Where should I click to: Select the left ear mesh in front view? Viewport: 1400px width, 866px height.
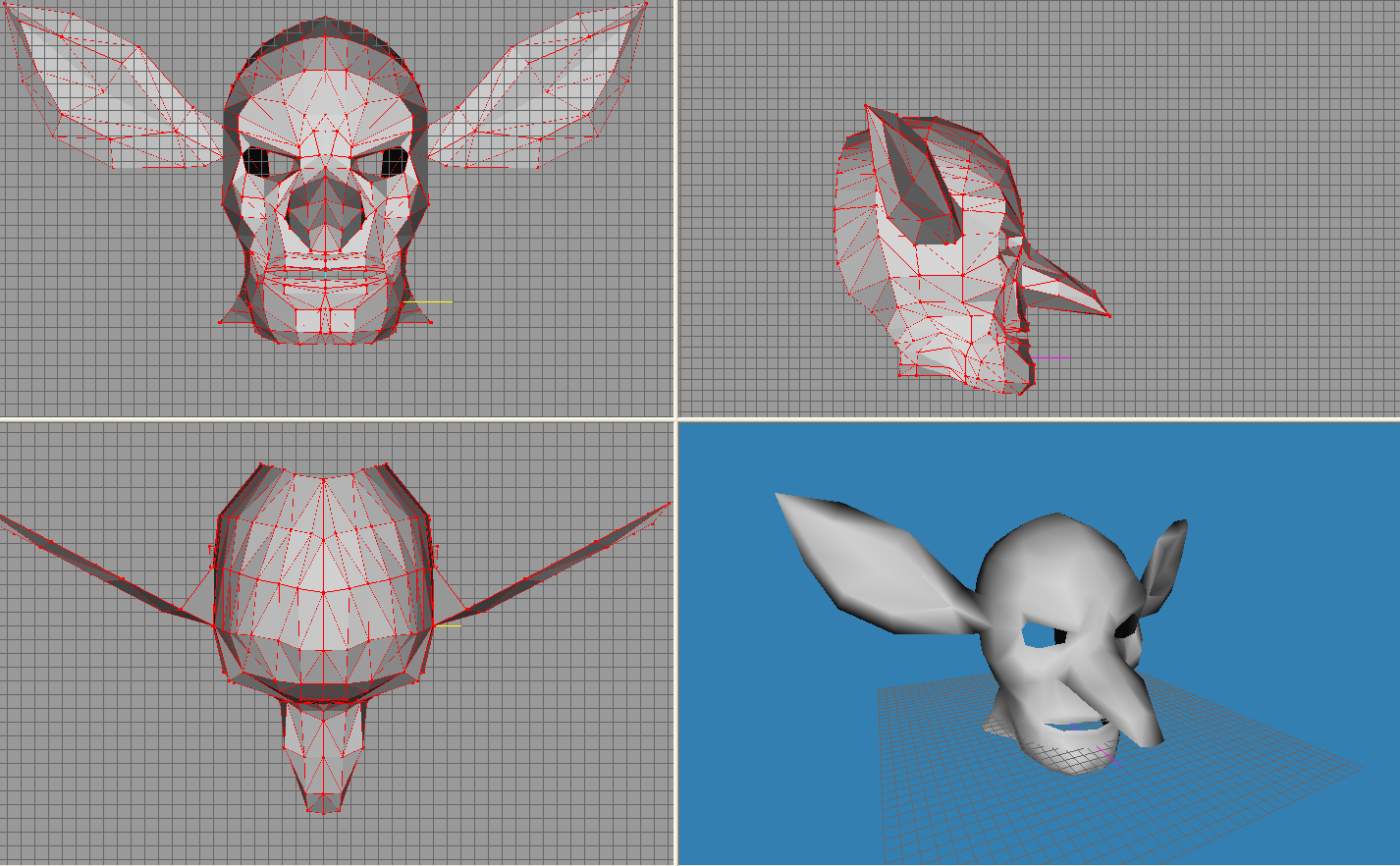click(113, 93)
